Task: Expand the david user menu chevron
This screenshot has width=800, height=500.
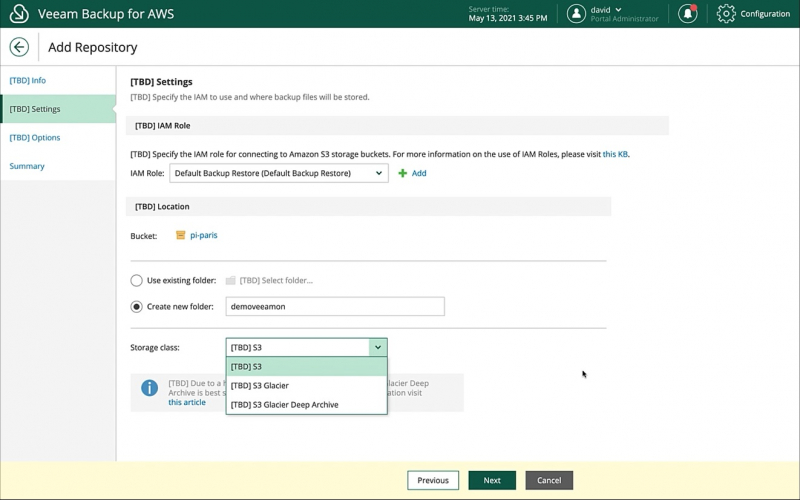Action: [618, 10]
